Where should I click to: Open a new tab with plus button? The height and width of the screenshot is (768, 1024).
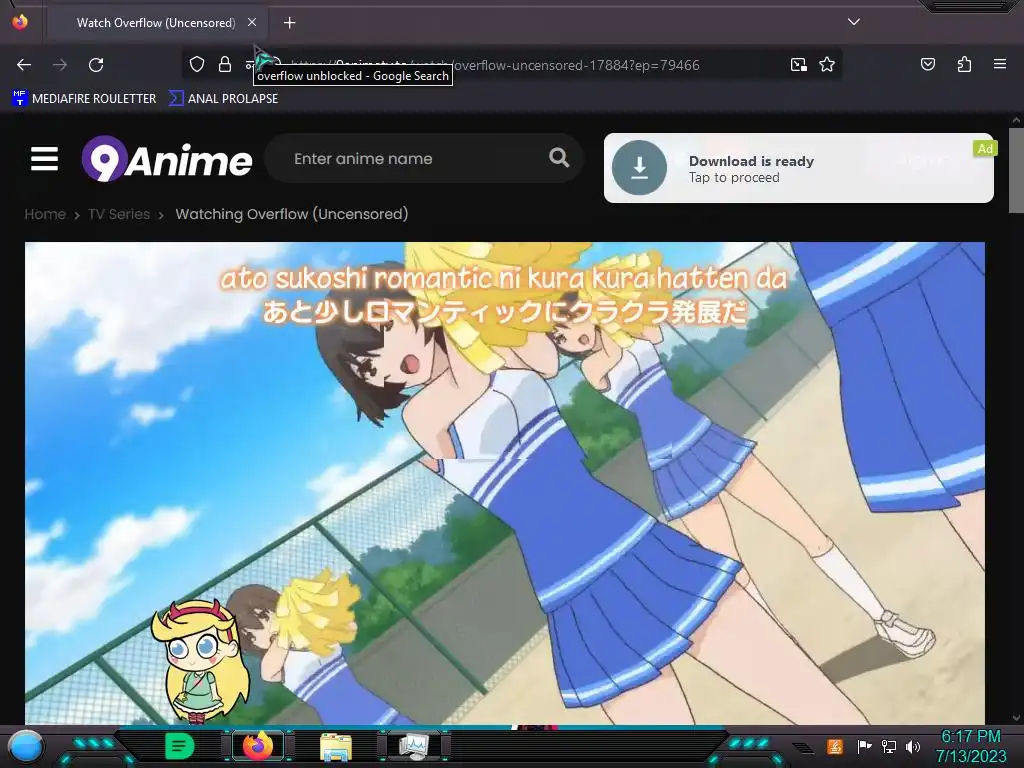coord(289,23)
